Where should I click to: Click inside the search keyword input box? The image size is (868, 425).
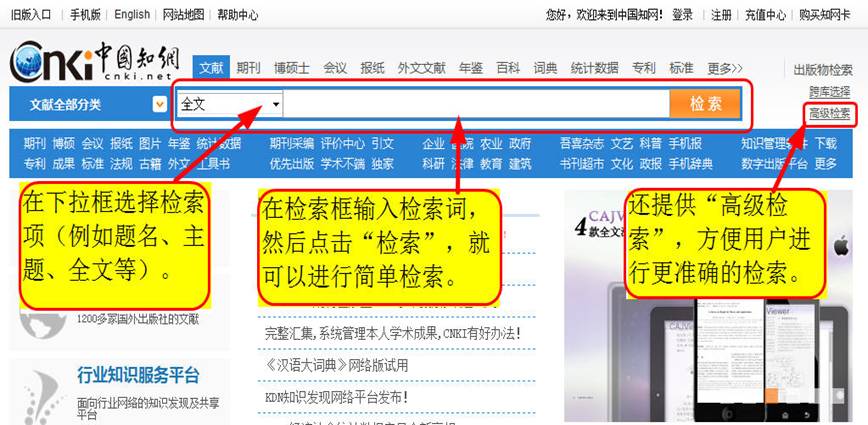click(476, 104)
